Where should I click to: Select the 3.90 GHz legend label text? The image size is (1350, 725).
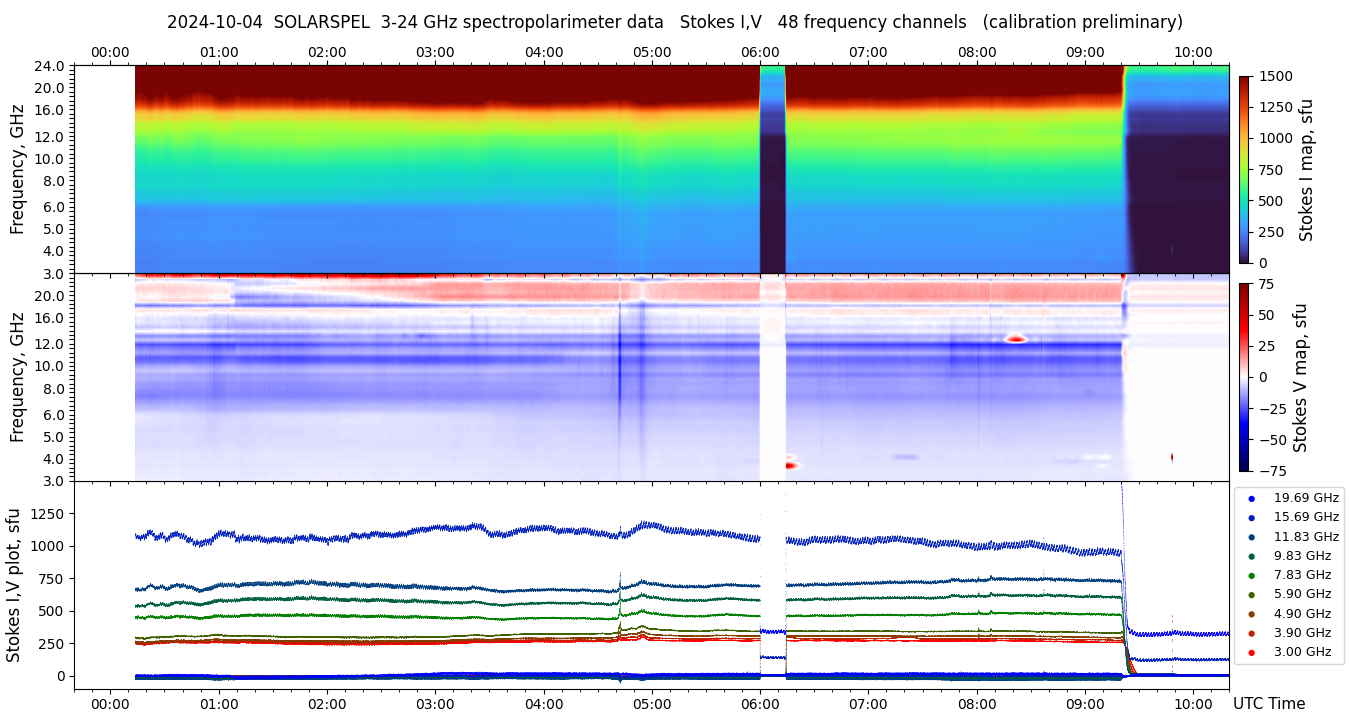tap(1302, 633)
